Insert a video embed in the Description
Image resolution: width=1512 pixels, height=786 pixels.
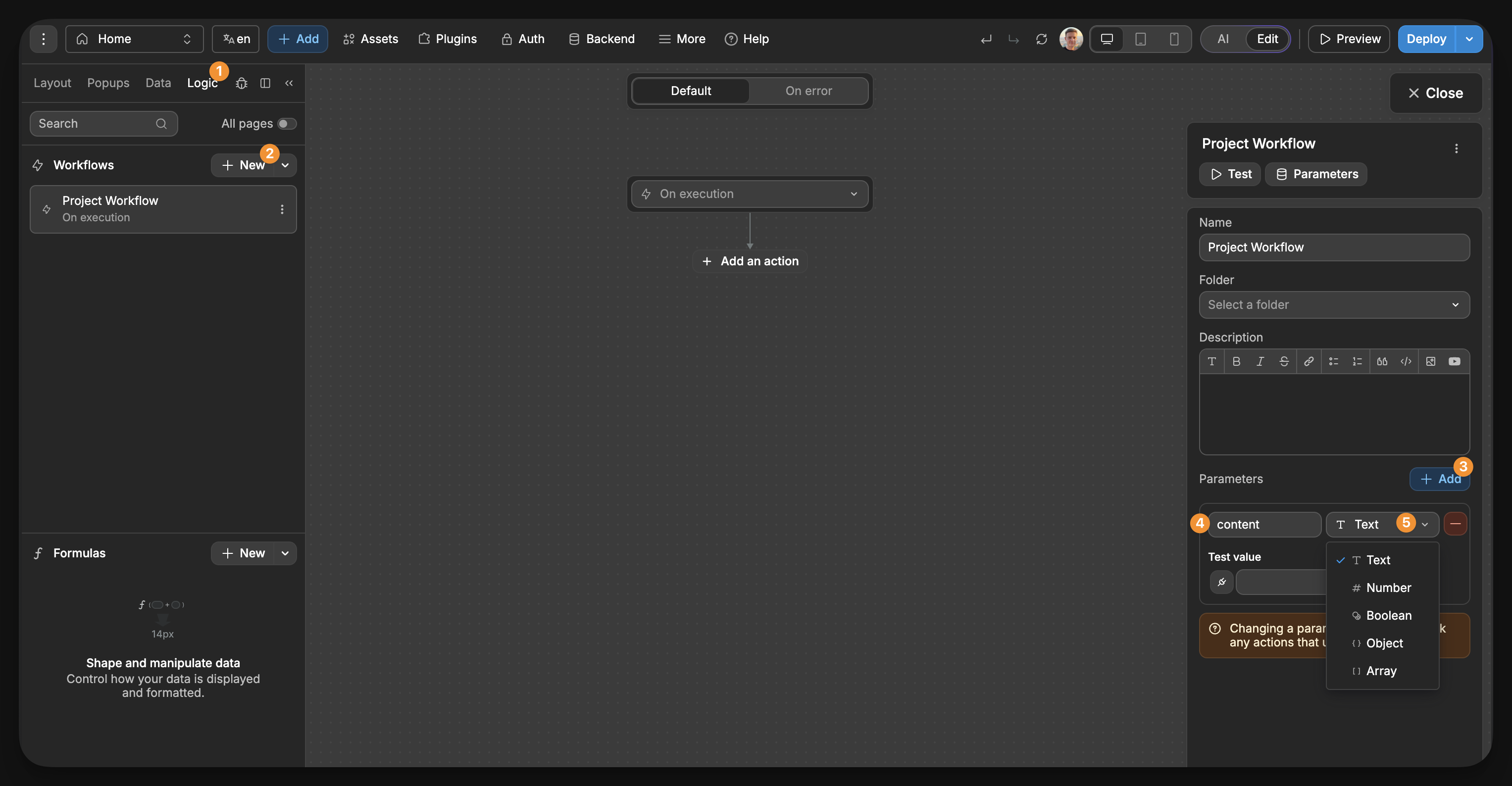coord(1455,362)
